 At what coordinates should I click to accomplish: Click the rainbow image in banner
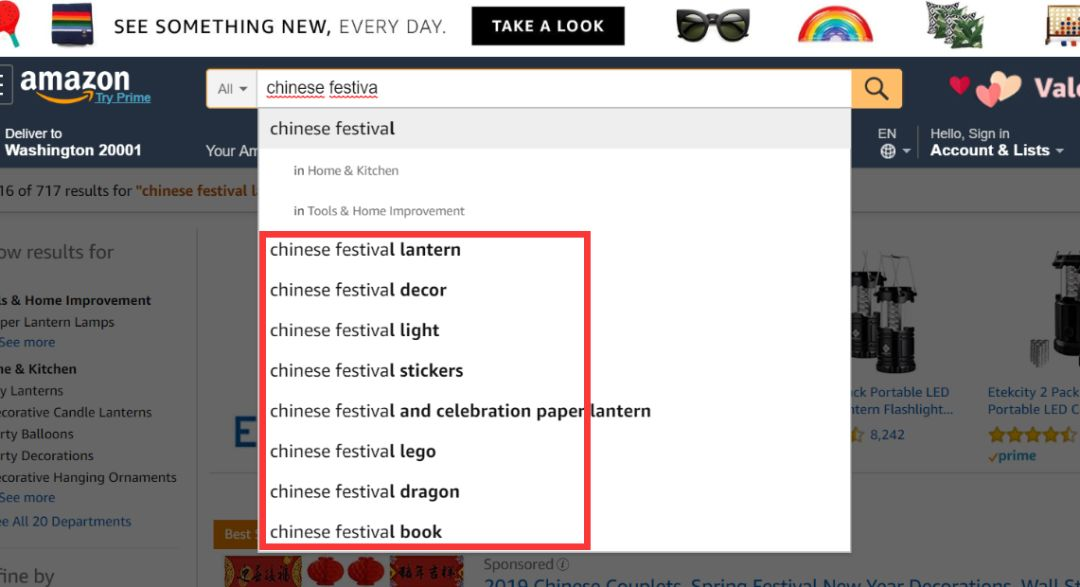[x=835, y=25]
